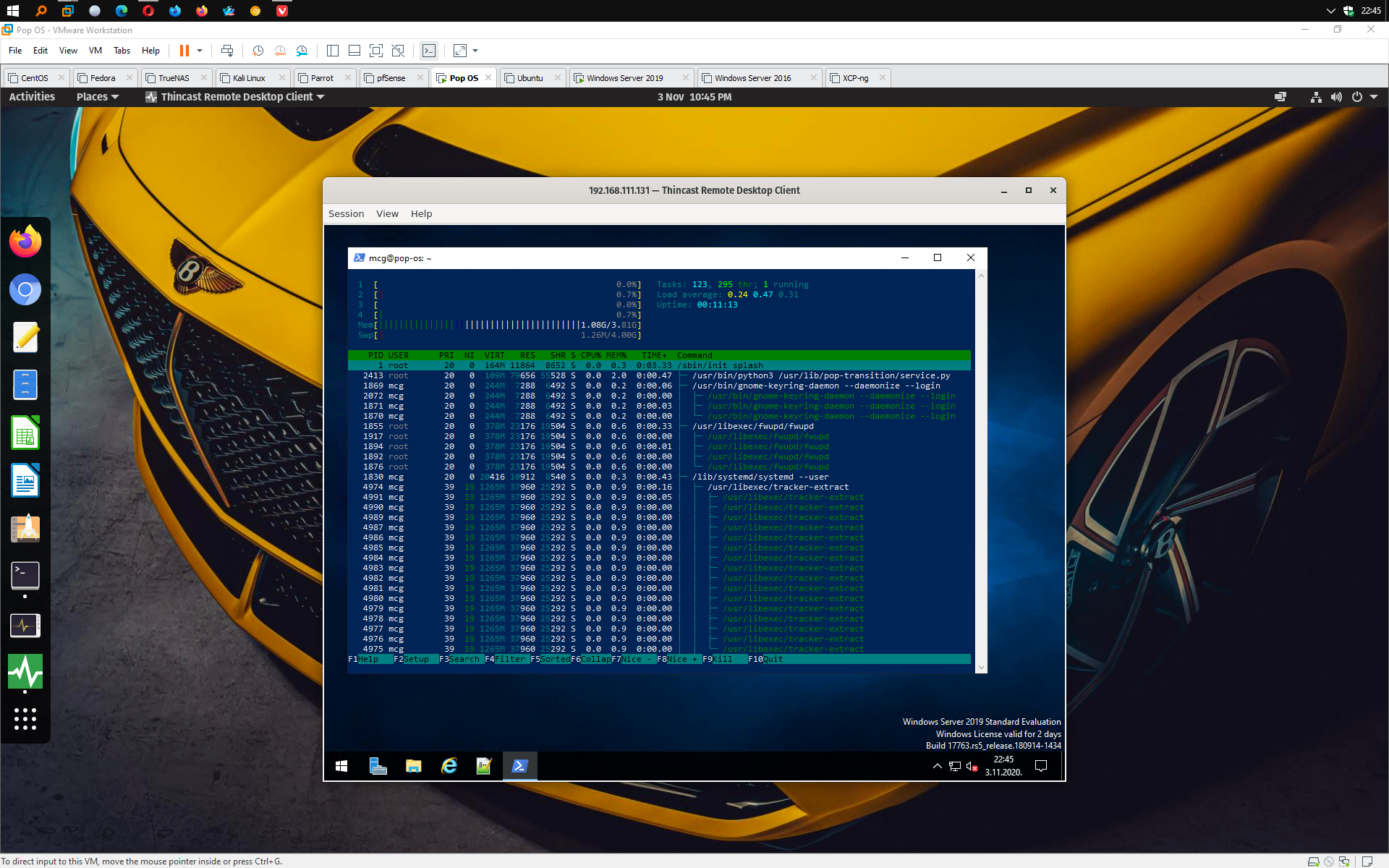Open Server Manager on the remote taskbar
1389x868 pixels.
[378, 766]
